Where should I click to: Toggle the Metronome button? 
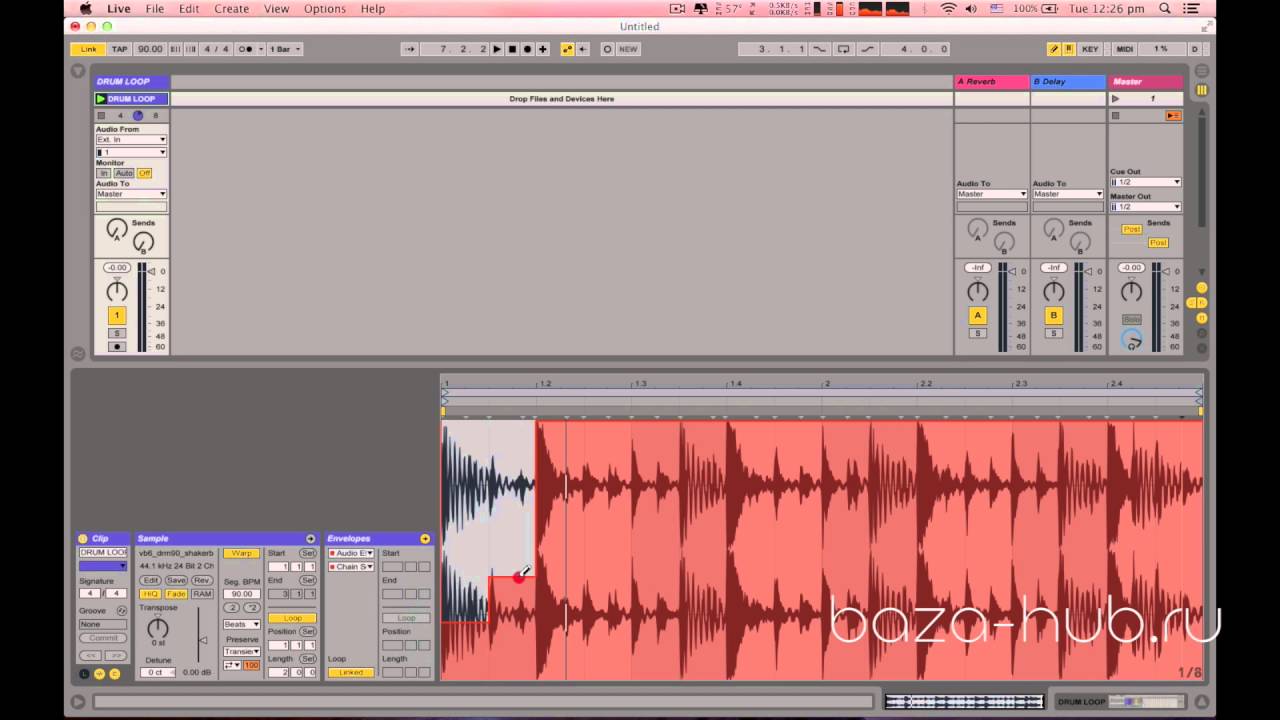(245, 49)
